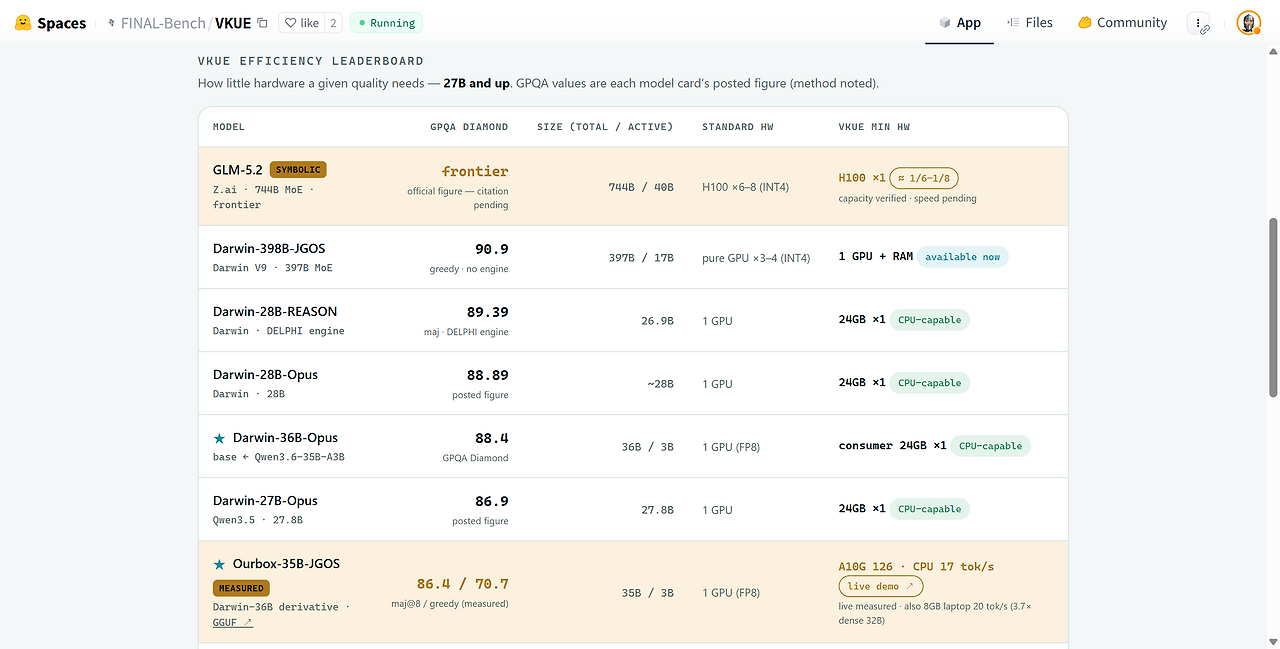Click the 86.4 / 70.7 score

(x=462, y=583)
